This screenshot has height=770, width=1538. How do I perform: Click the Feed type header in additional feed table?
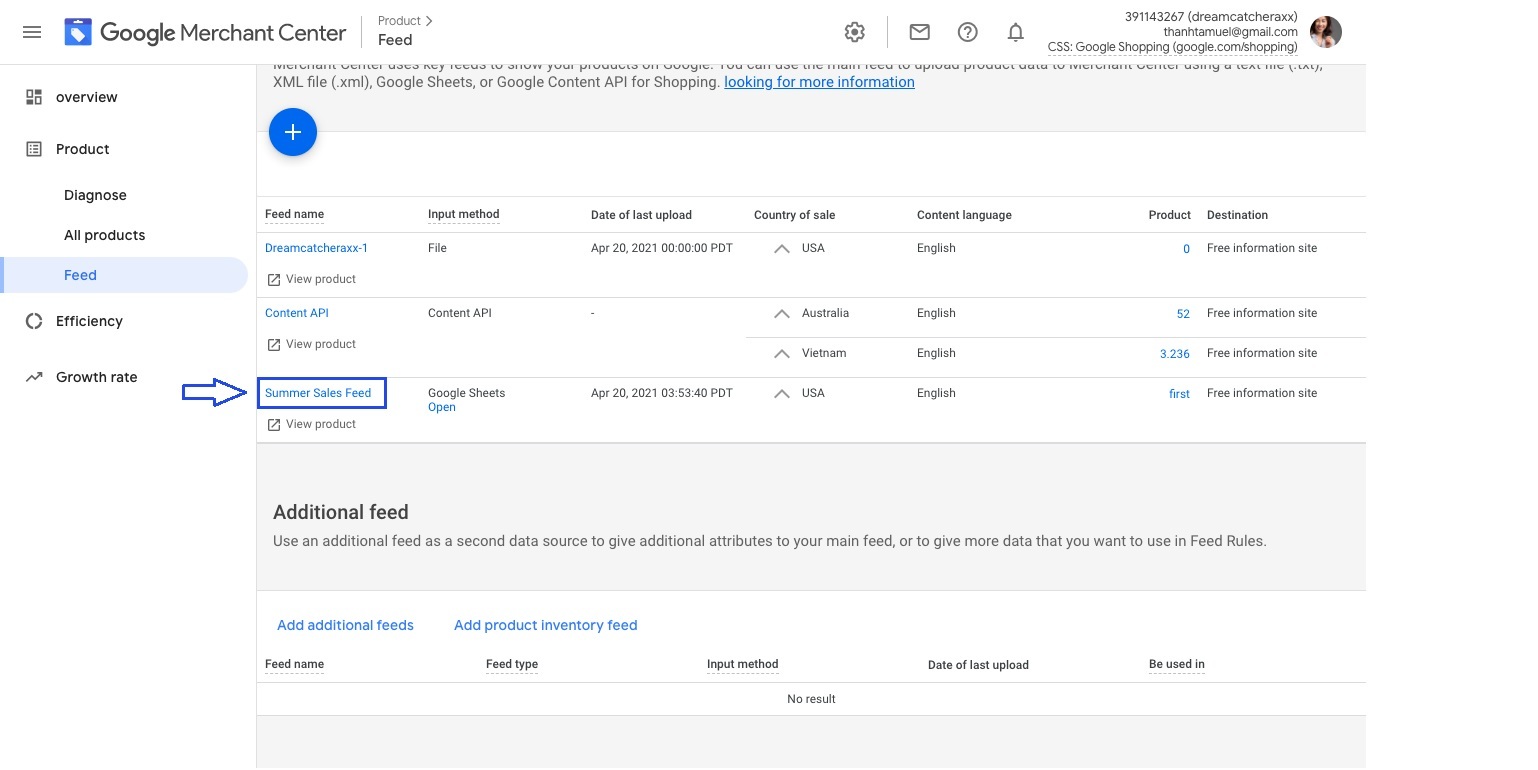pyautogui.click(x=512, y=664)
